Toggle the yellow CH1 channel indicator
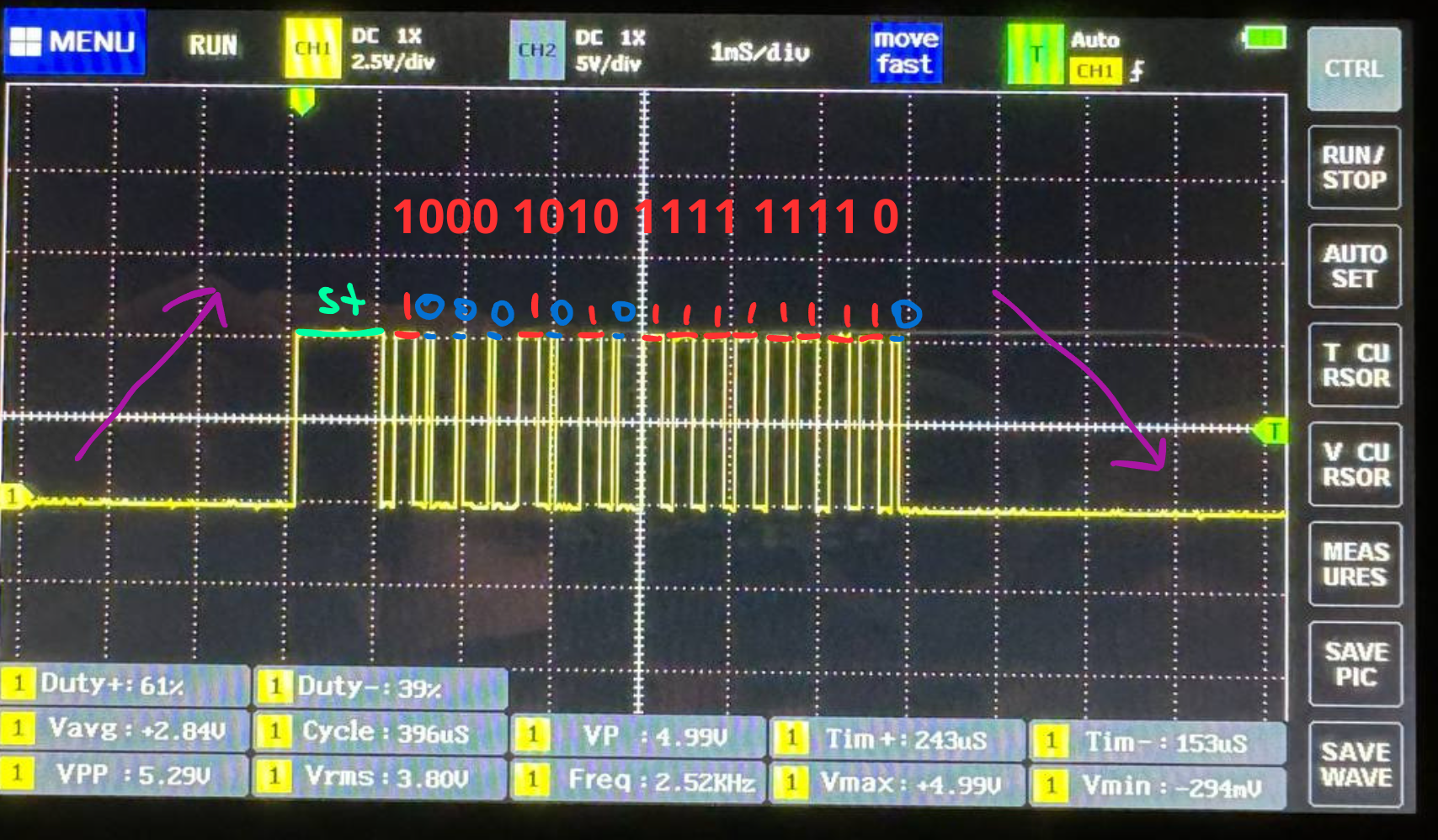This screenshot has width=1438, height=840. (312, 49)
